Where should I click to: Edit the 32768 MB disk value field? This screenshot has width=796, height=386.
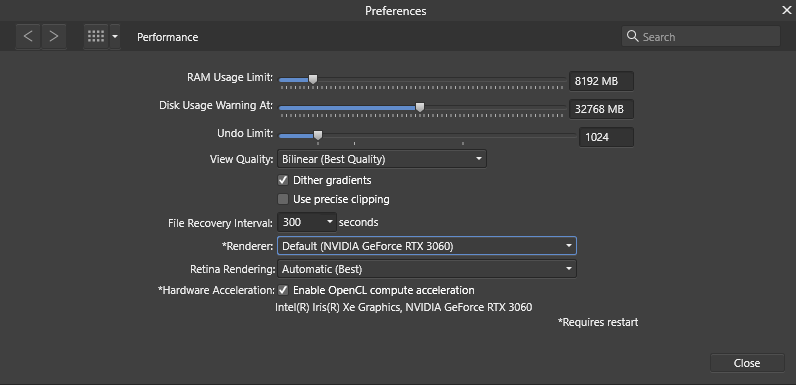601,109
